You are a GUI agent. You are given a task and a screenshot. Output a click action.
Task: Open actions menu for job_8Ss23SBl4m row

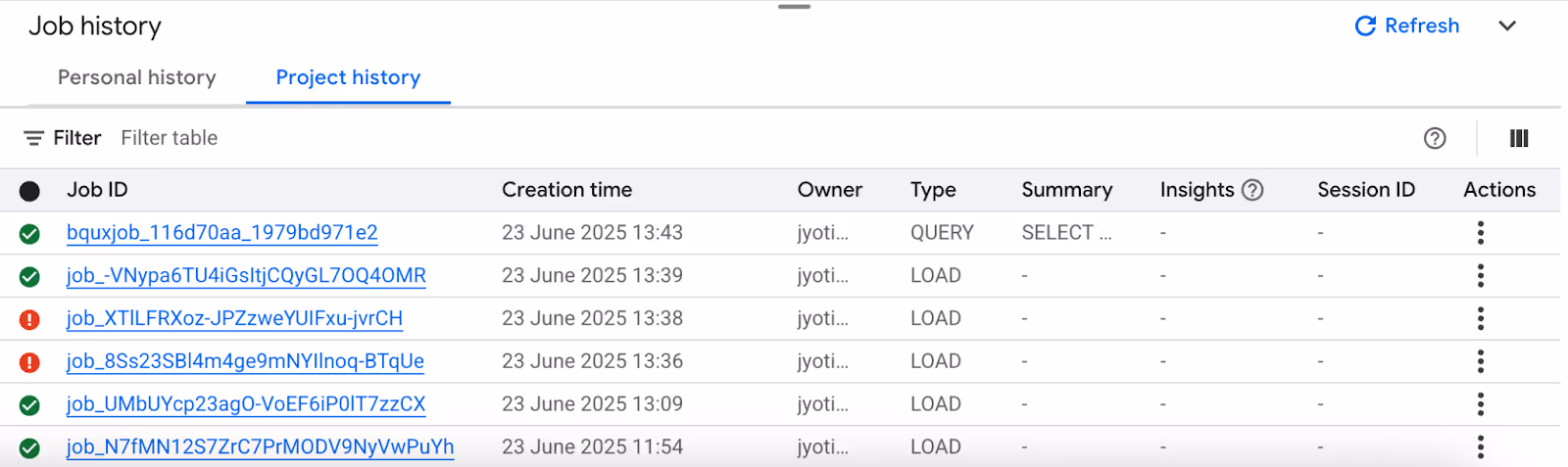[x=1481, y=361]
